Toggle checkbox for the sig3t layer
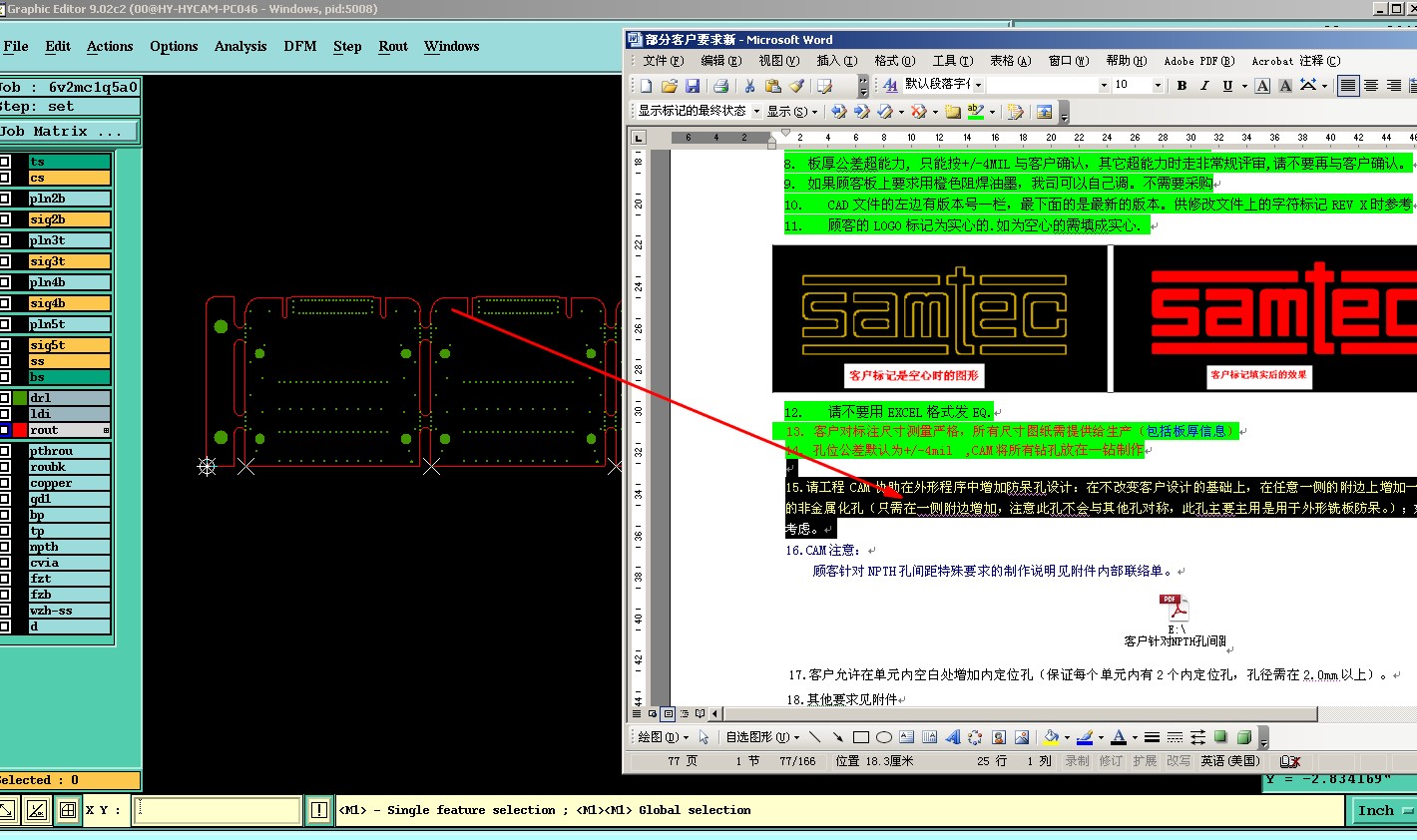 click(5, 261)
